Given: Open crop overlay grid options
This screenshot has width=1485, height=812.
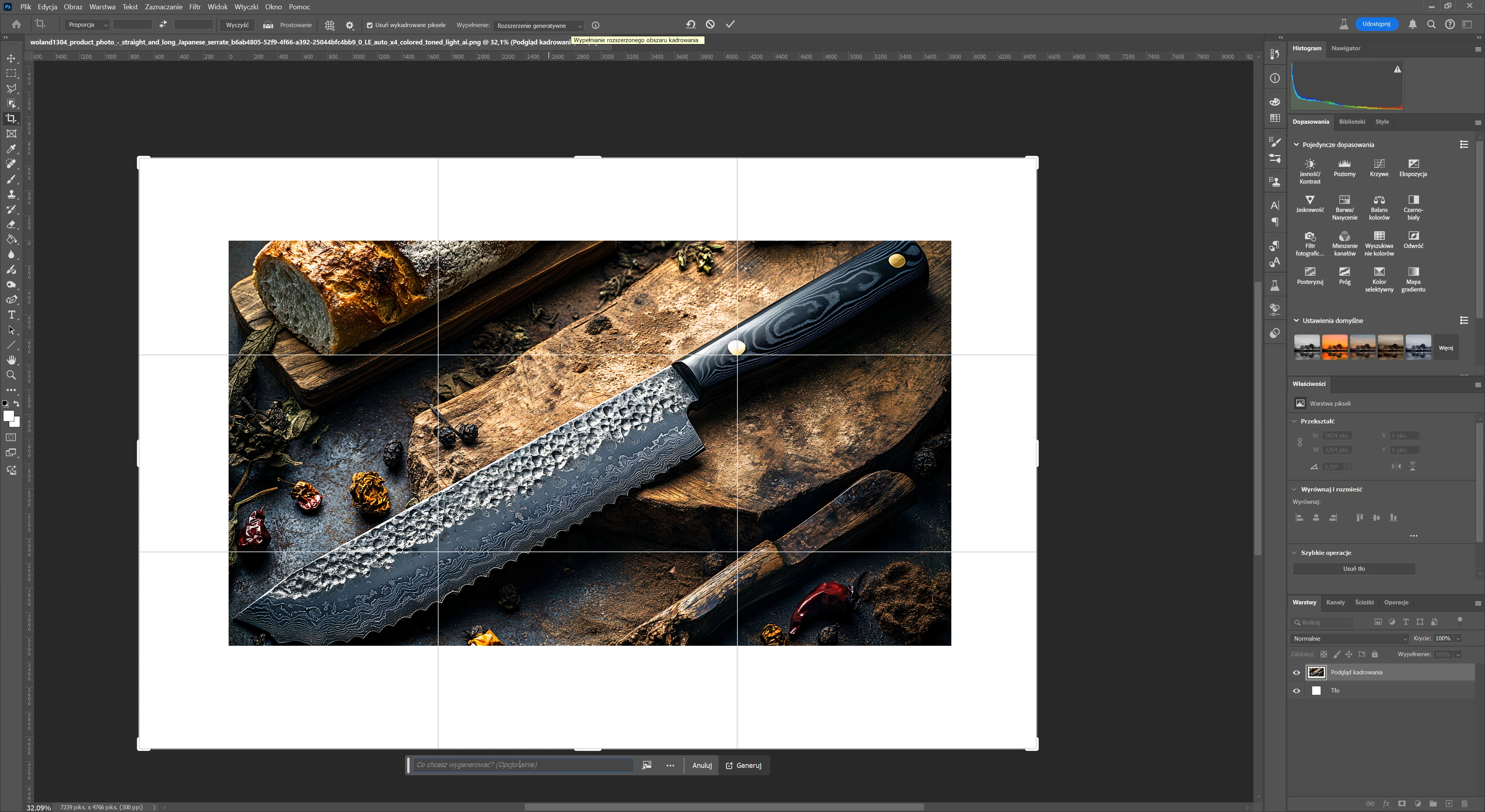Looking at the screenshot, I should coord(330,26).
